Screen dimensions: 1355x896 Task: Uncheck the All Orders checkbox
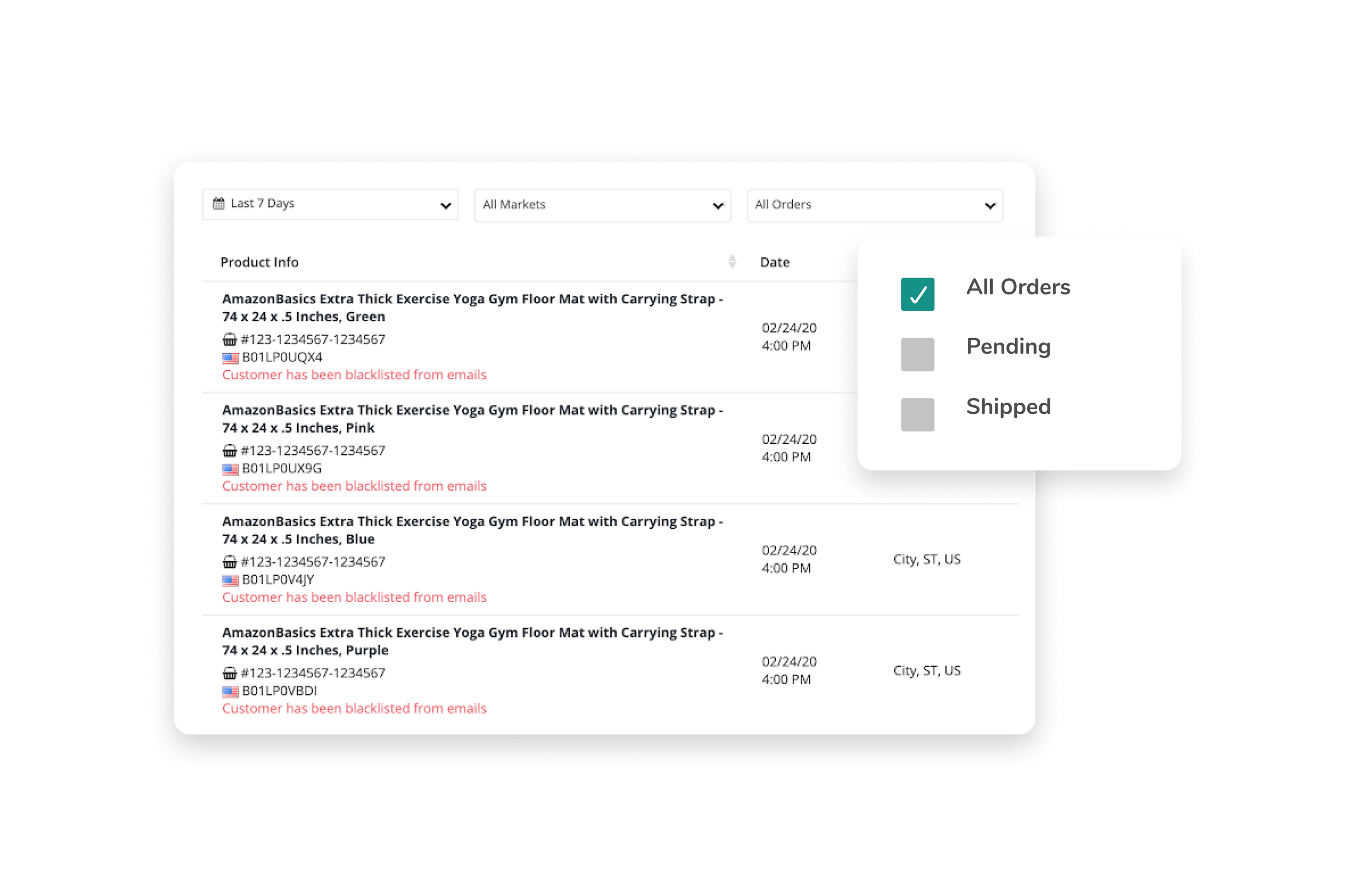[x=918, y=294]
